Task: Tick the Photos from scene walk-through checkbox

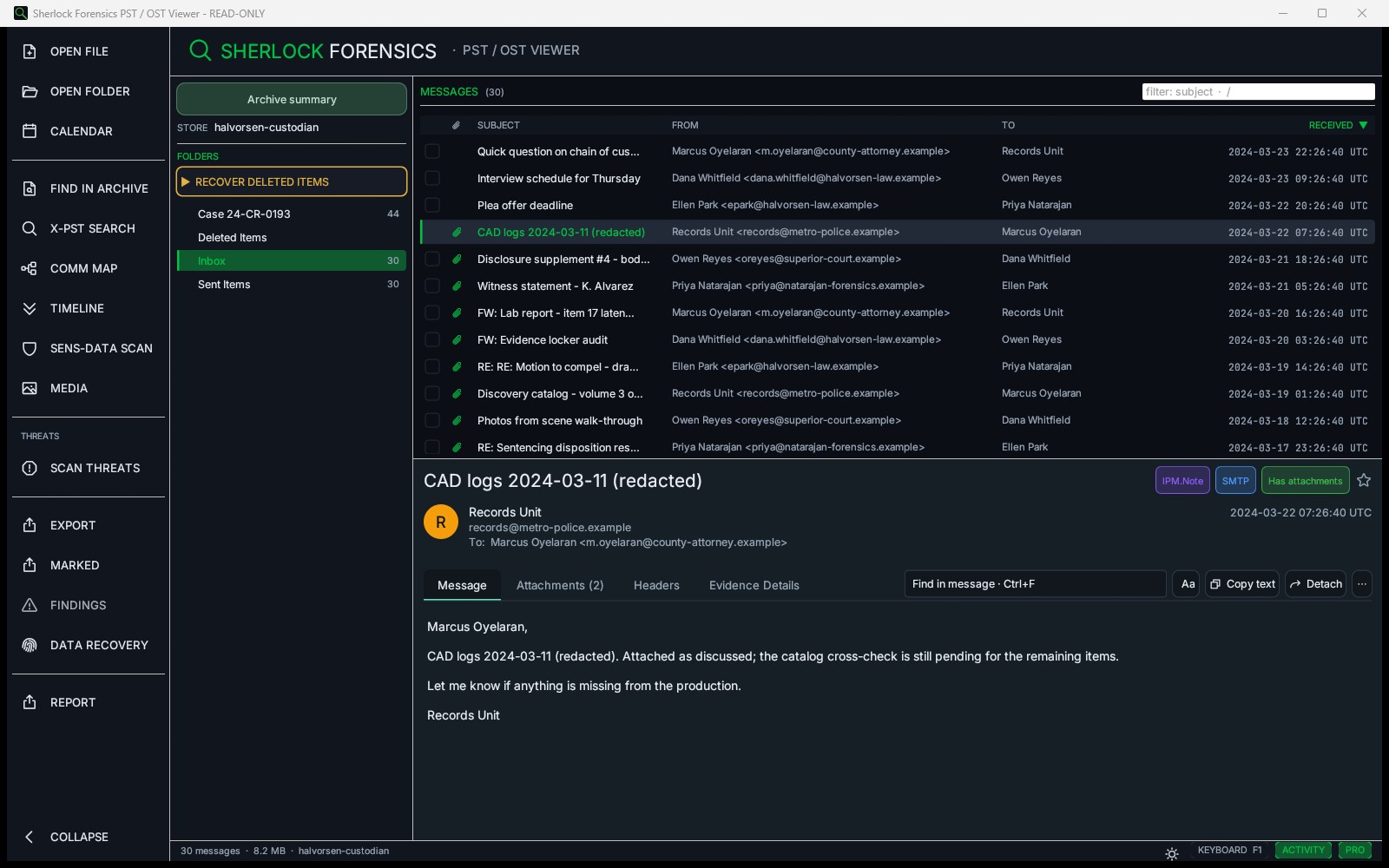Action: 432,420
